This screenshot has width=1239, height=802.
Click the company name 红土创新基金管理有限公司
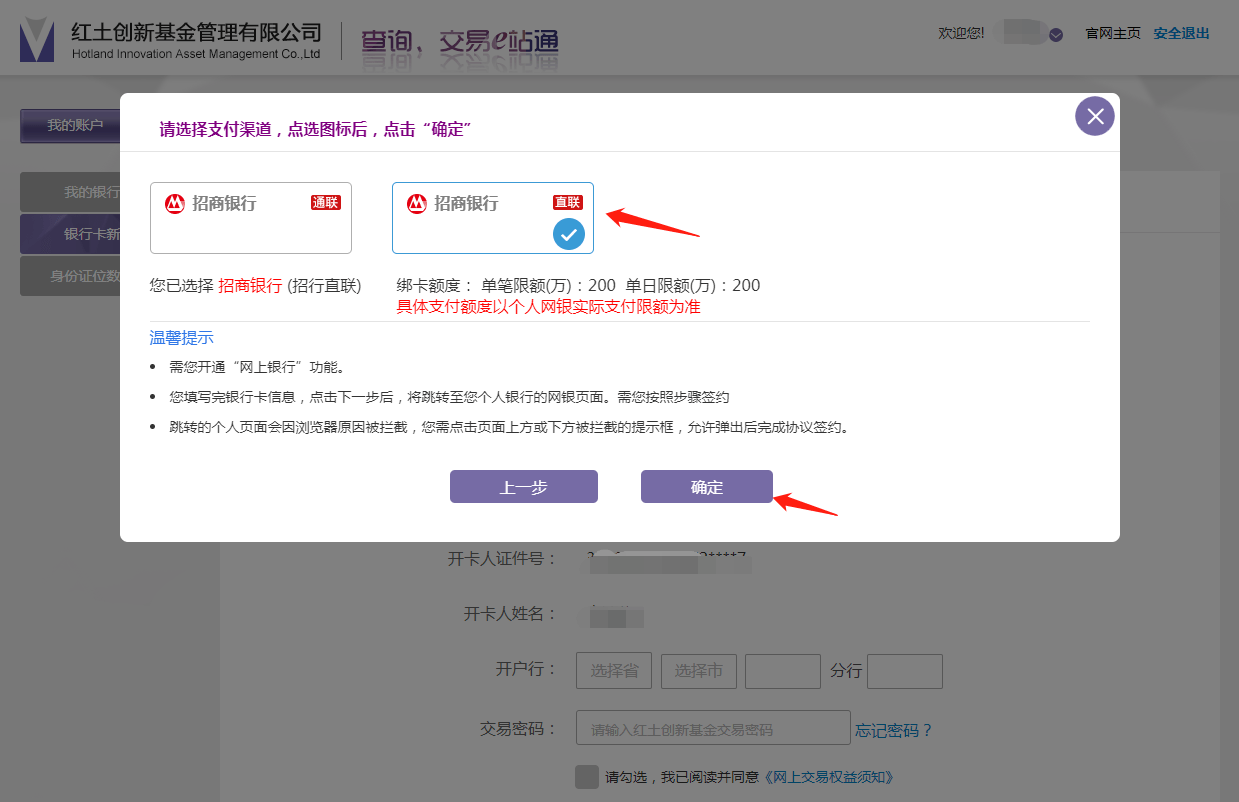click(x=197, y=31)
